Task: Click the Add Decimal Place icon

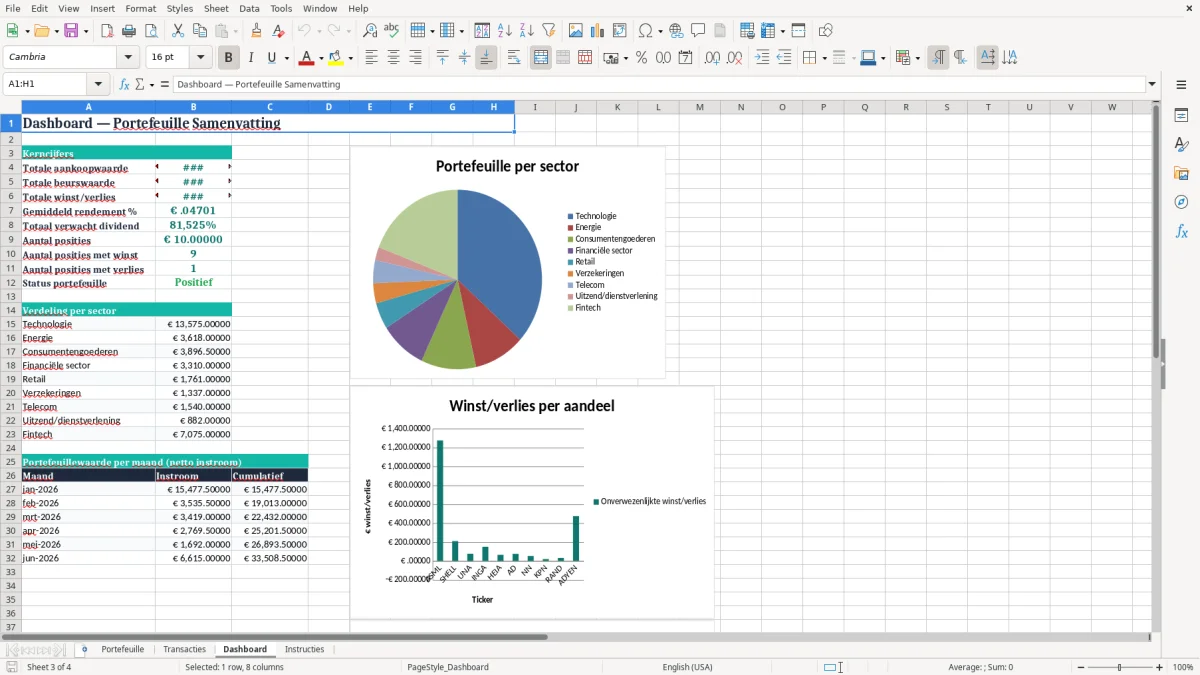Action: coord(712,58)
